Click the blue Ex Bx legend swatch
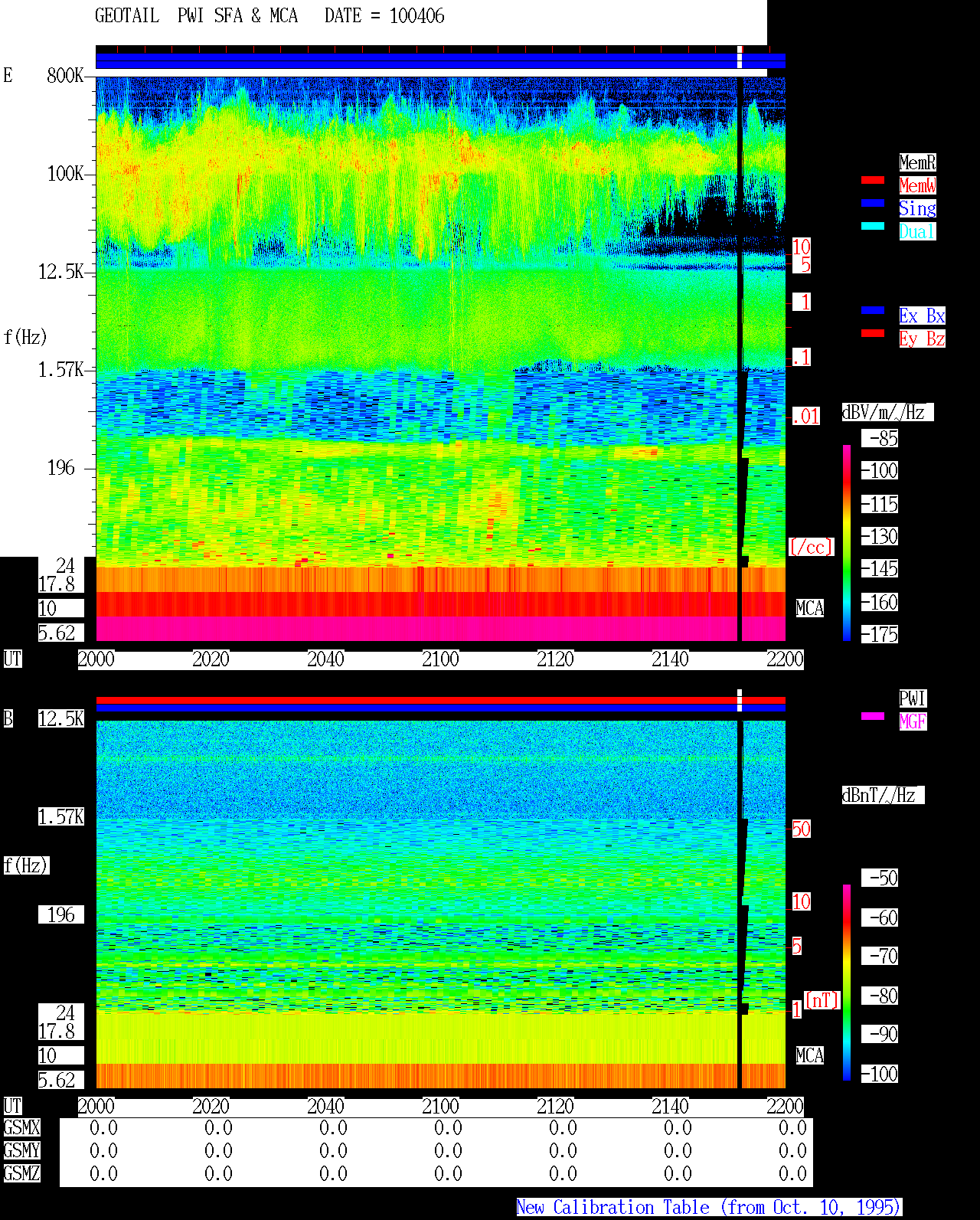Screen dimensions: 980x1220 tap(873, 310)
